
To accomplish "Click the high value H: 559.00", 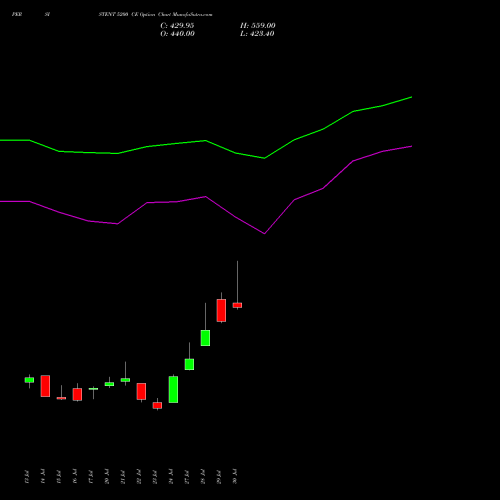I will pos(258,26).
